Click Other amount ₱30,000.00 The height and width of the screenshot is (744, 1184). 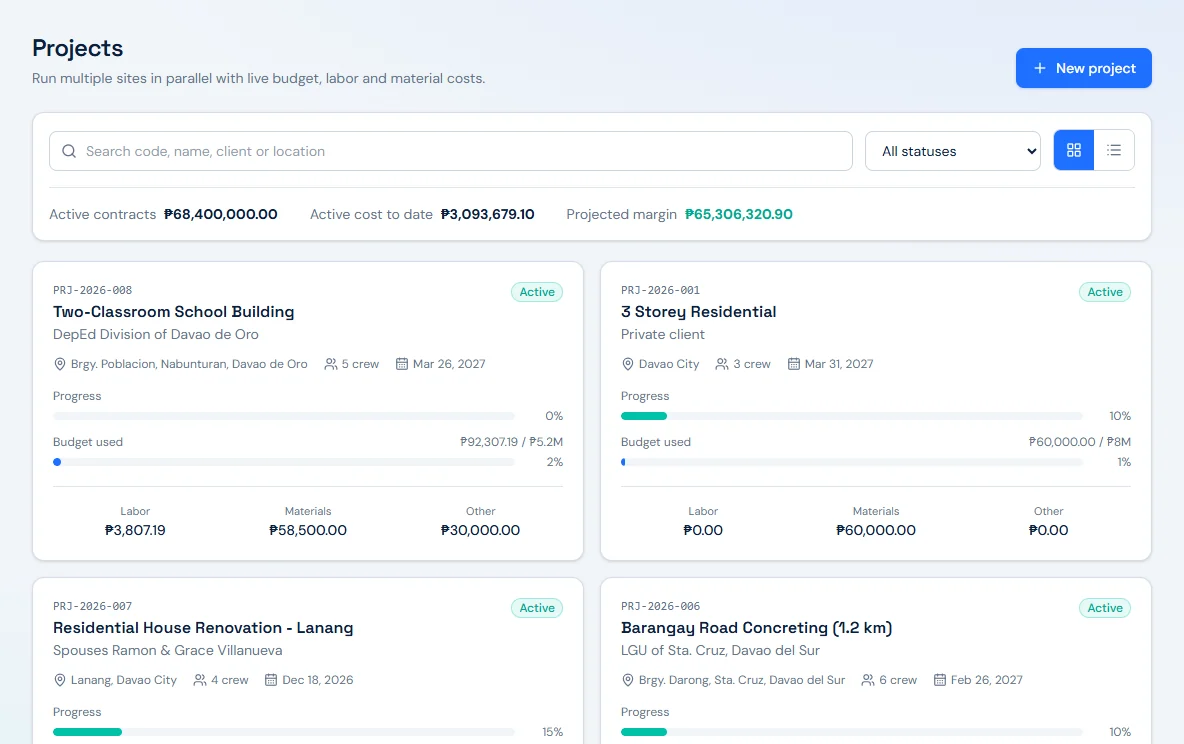tap(480, 530)
